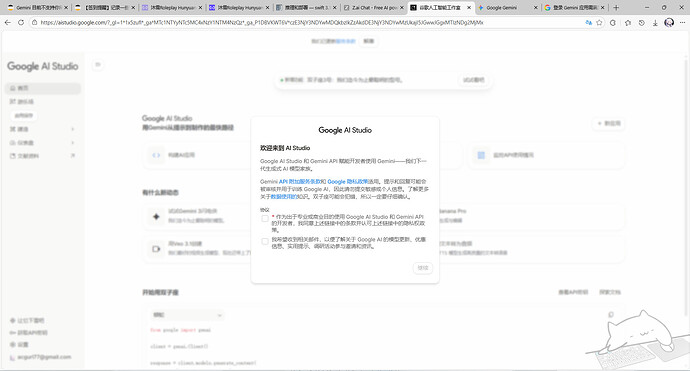
Task: Click the Veo video camera icon card
Action: pos(156,249)
